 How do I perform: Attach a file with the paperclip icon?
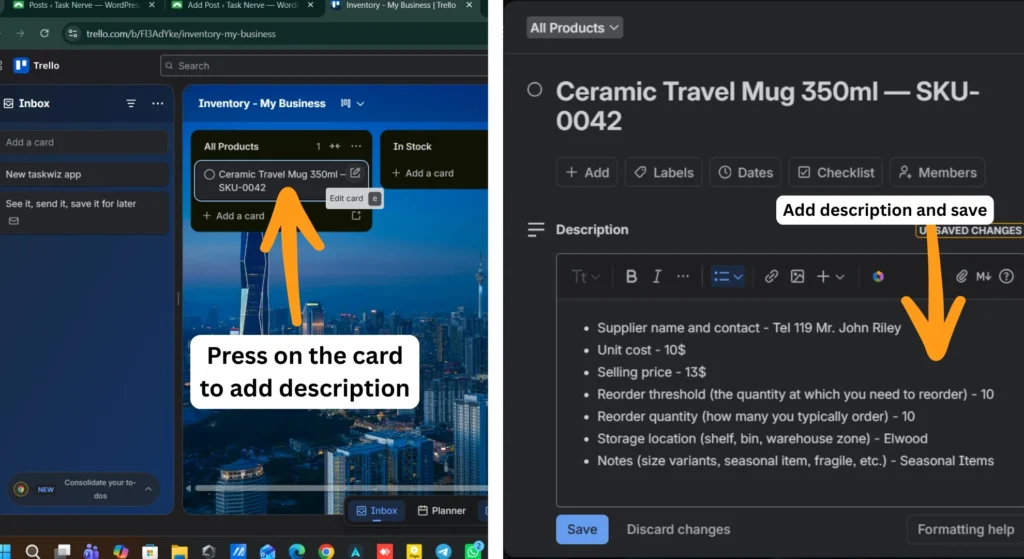pos(961,276)
